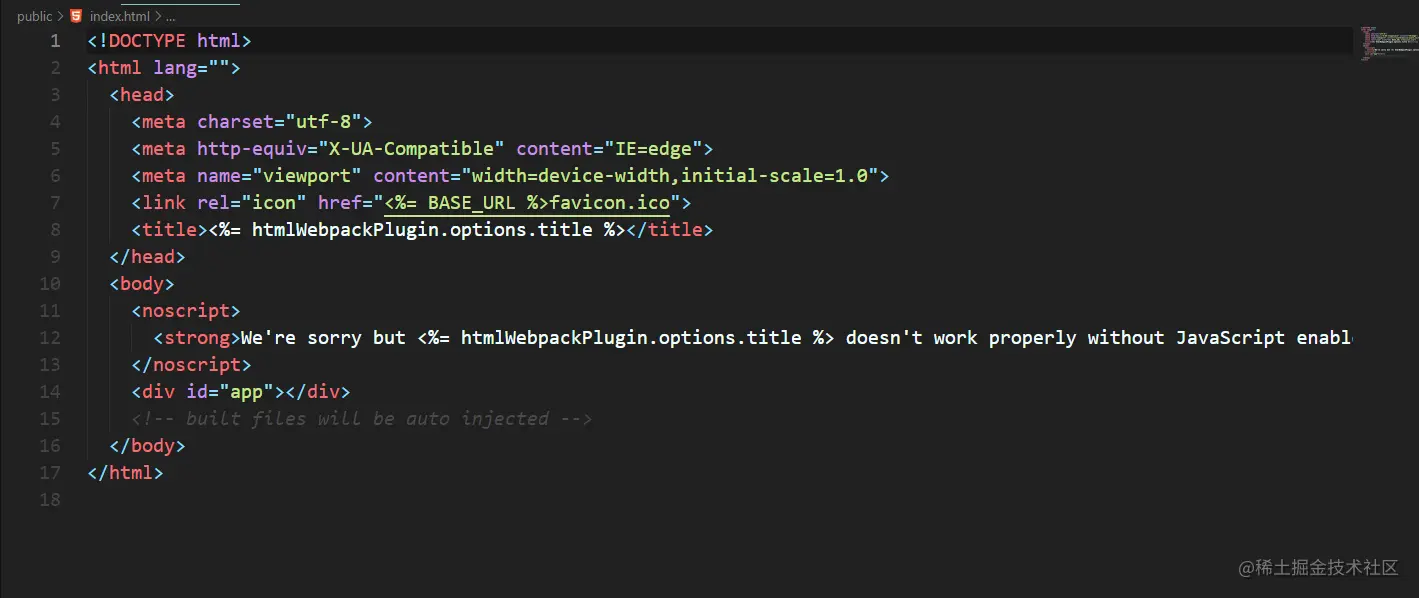
Task: Click line number 1 in the gutter
Action: pos(55,41)
